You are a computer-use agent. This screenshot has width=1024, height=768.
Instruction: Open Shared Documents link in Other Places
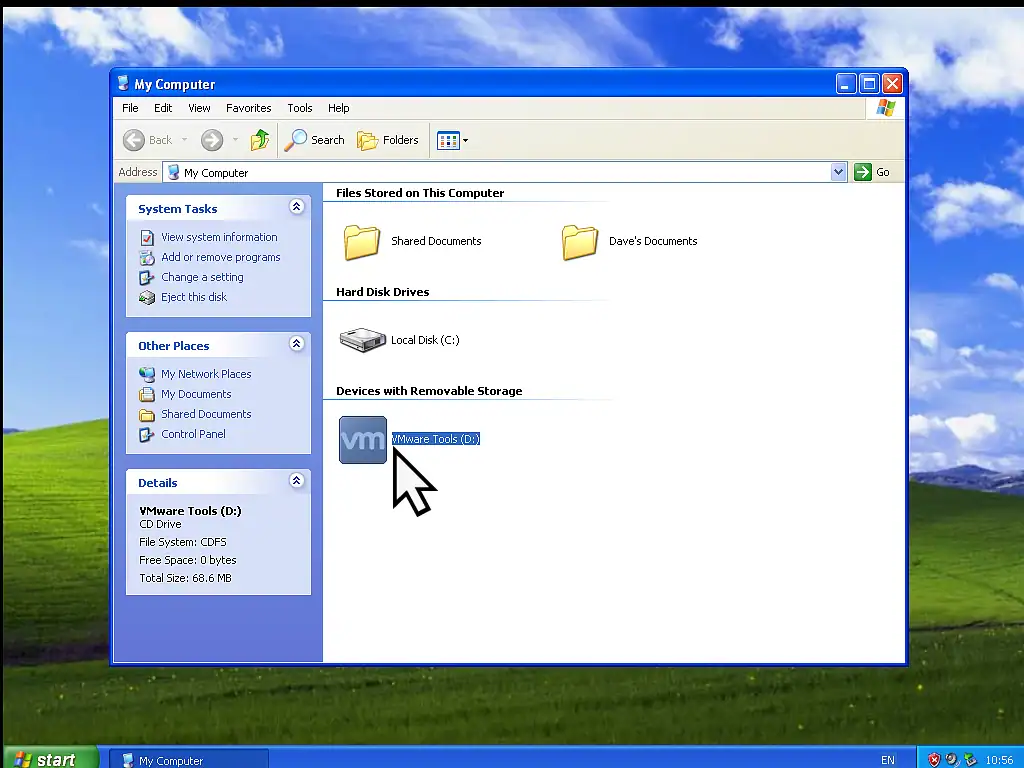(206, 414)
